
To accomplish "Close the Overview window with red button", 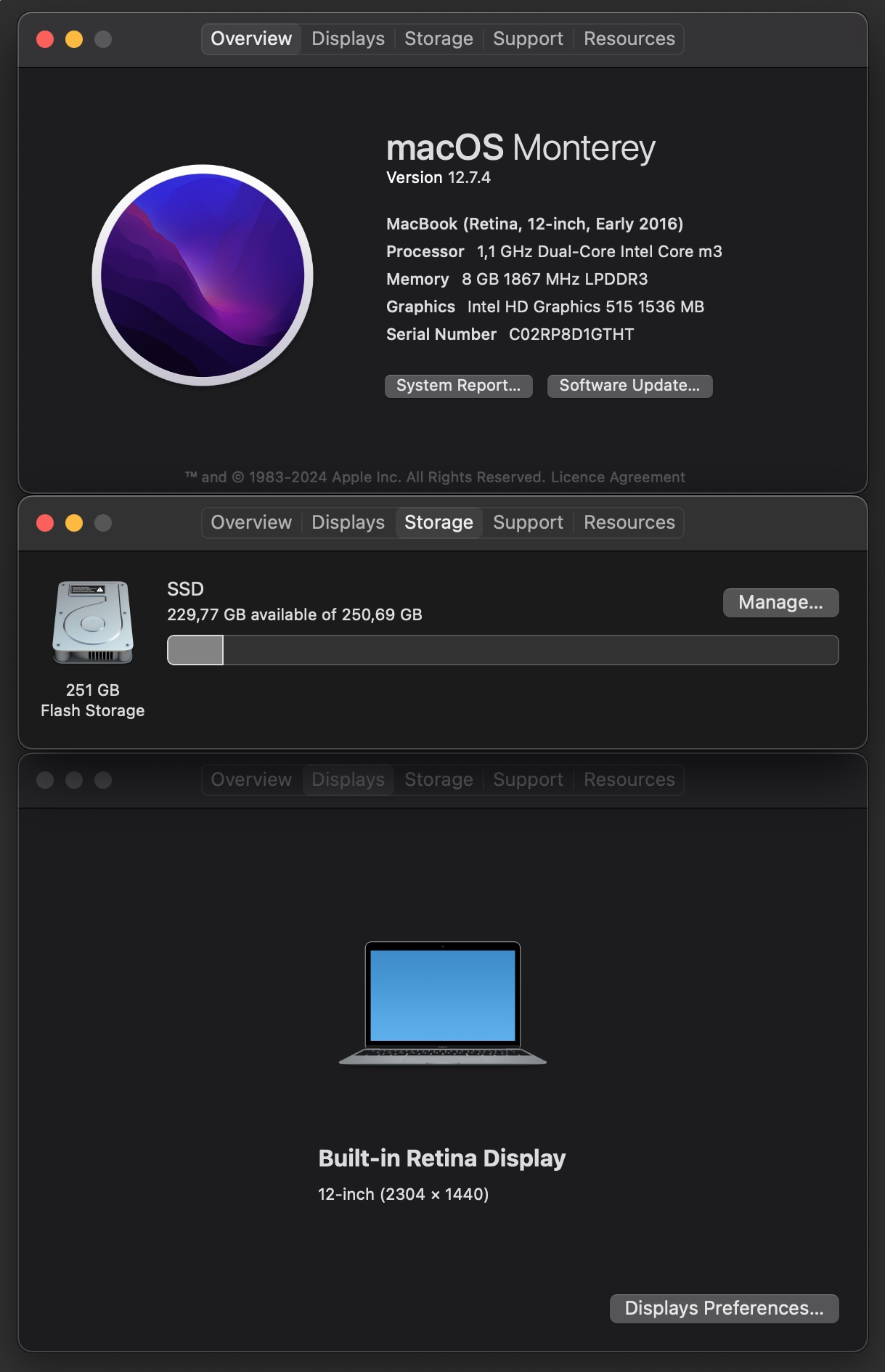I will [45, 39].
